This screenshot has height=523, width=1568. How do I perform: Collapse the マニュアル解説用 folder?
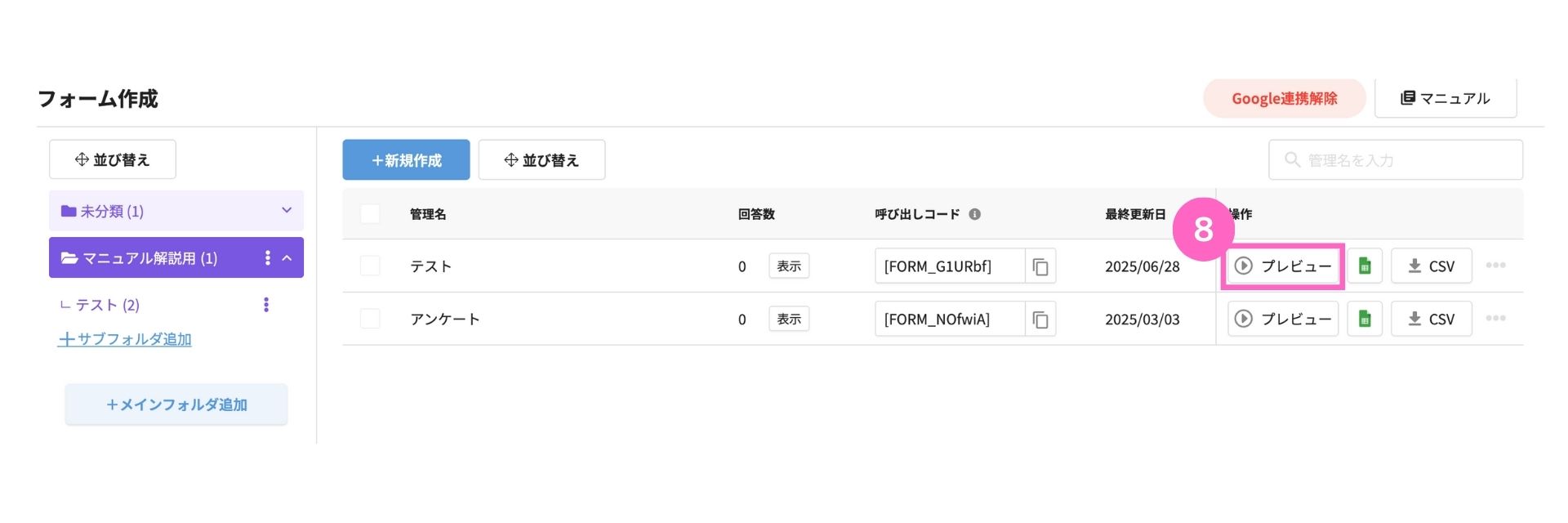tap(287, 258)
